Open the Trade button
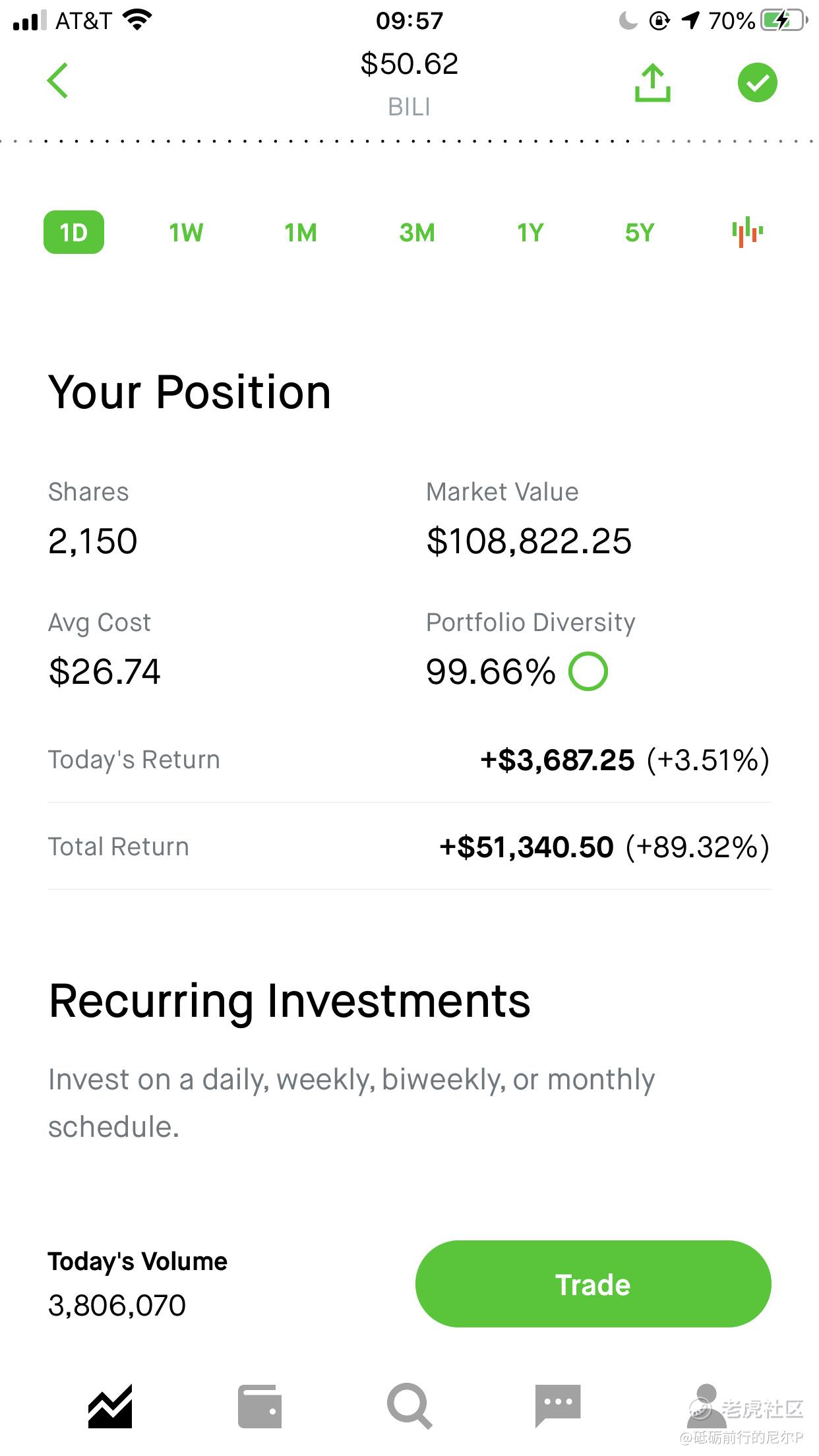Image resolution: width=819 pixels, height=1456 pixels. point(593,1284)
